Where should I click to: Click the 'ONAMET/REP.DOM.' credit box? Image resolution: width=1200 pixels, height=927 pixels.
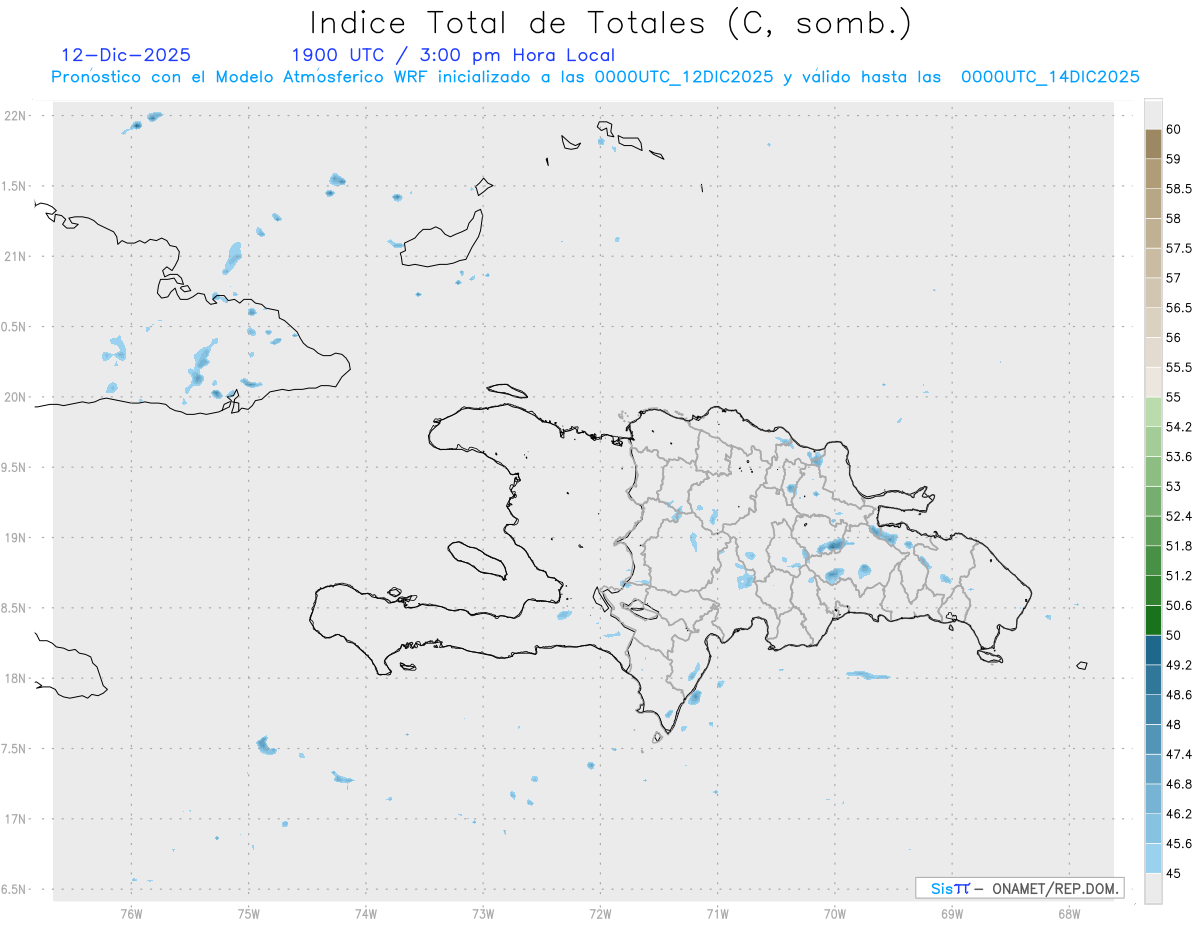[1019, 888]
